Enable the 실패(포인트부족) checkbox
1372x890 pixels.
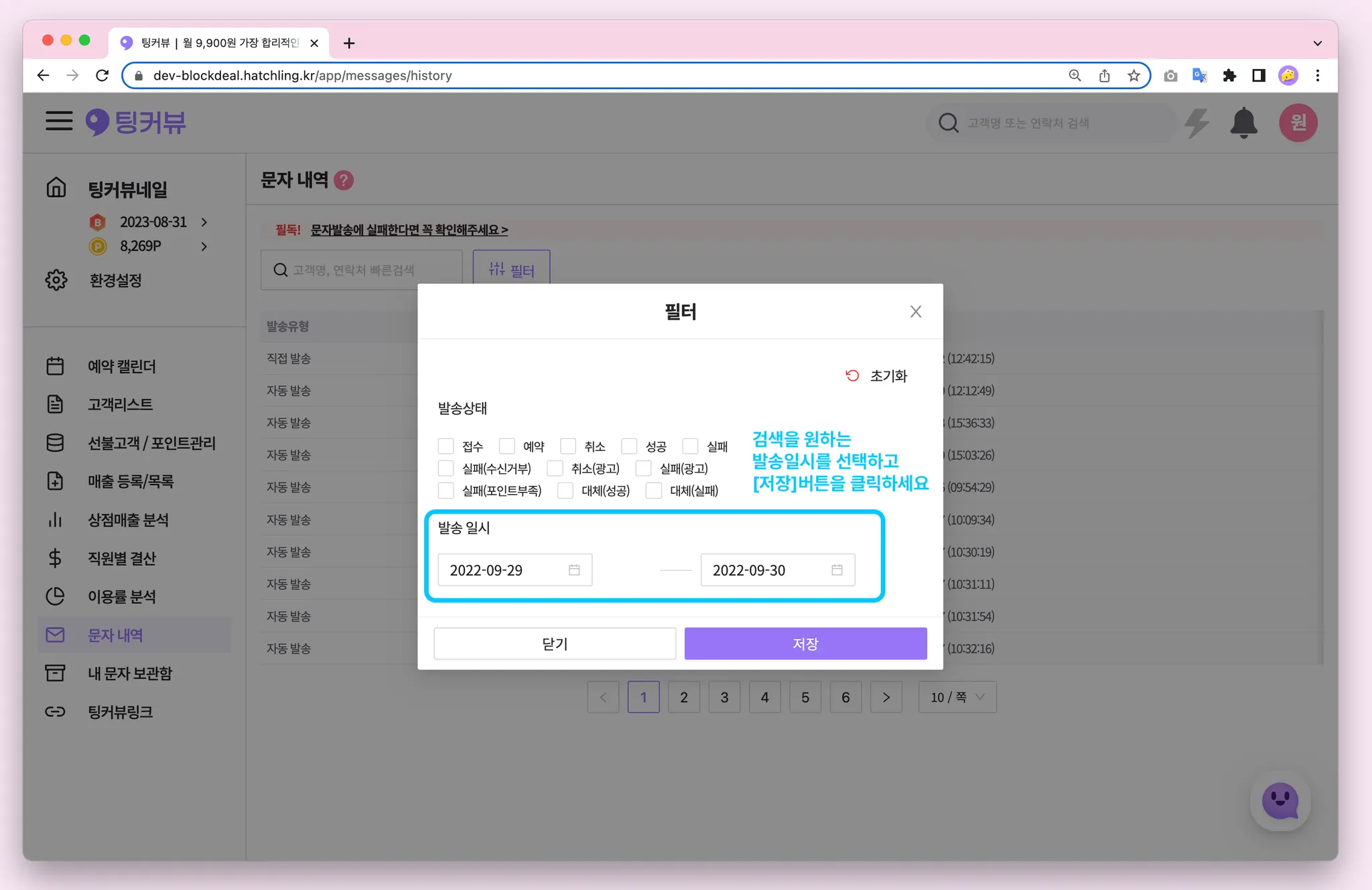(x=446, y=491)
